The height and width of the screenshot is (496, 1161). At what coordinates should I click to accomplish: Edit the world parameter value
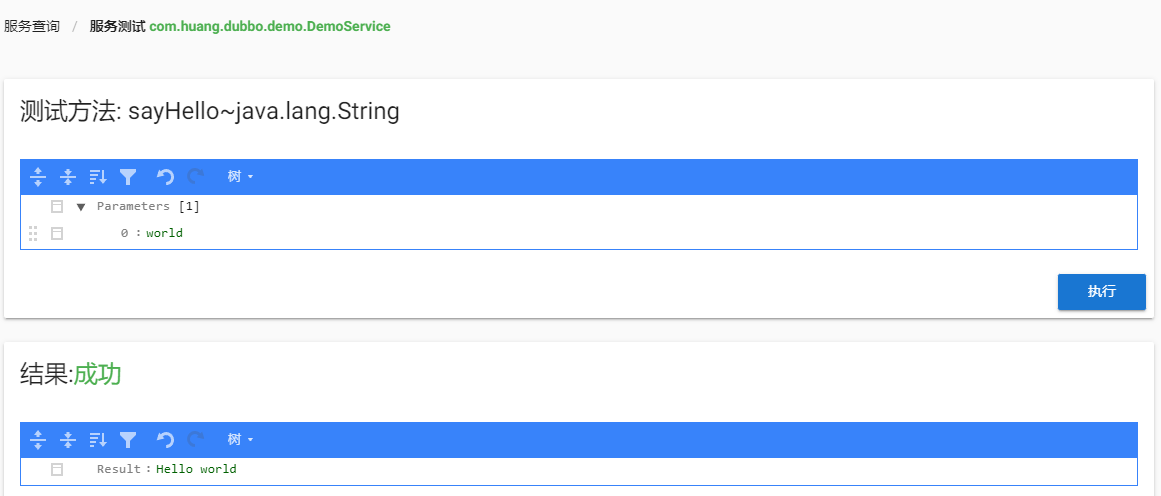pyautogui.click(x=164, y=233)
